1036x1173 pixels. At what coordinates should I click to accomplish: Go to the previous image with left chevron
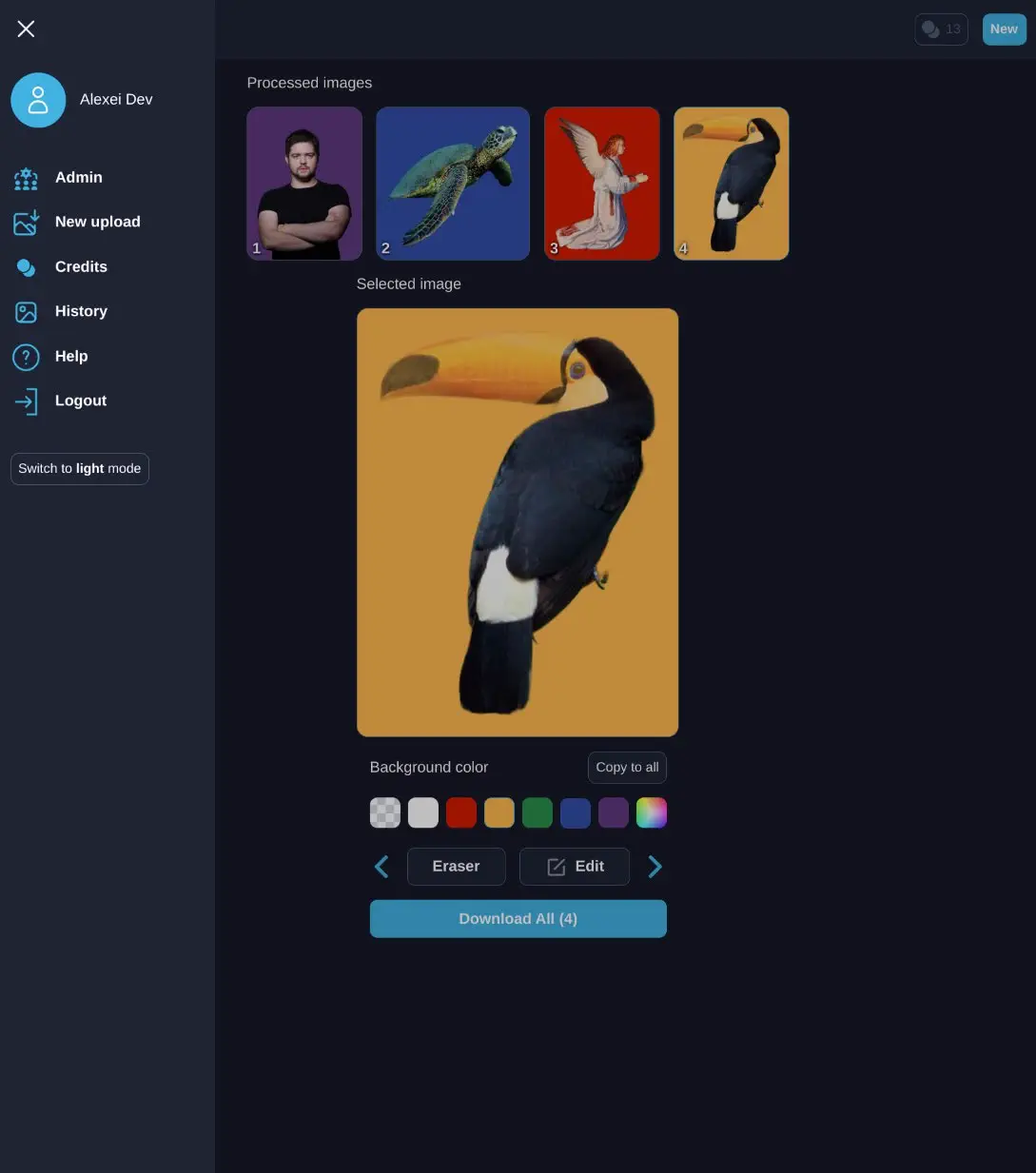tap(381, 867)
